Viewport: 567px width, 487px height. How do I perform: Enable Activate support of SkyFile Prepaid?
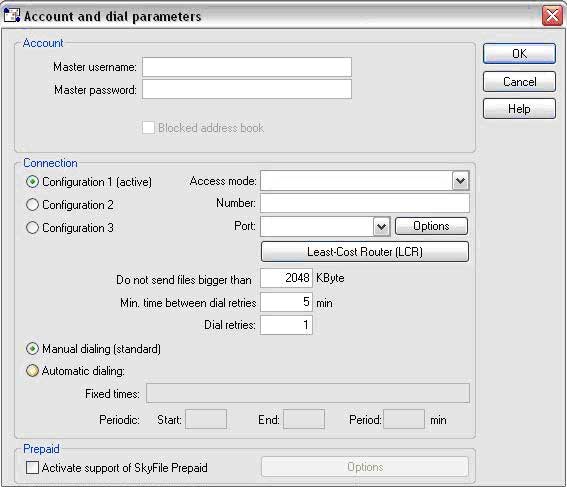tap(32, 467)
